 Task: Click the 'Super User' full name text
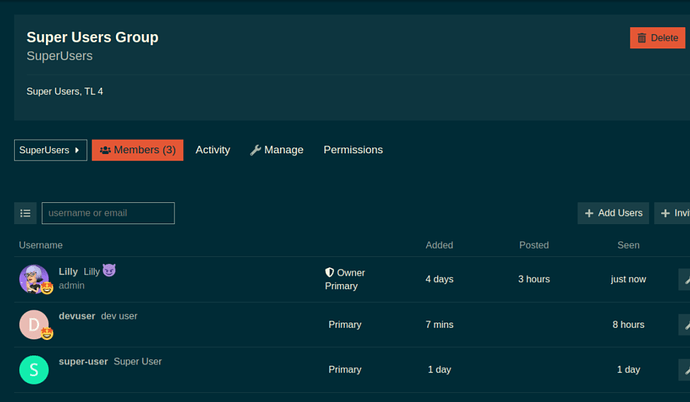point(138,362)
